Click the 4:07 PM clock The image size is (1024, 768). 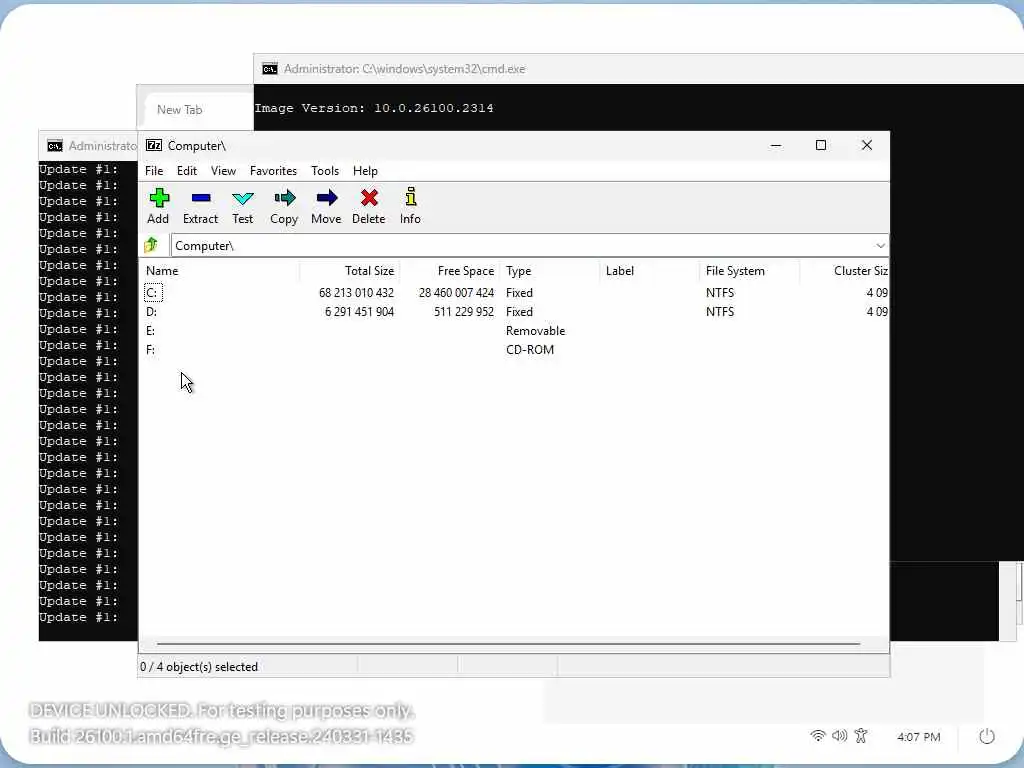pos(919,737)
